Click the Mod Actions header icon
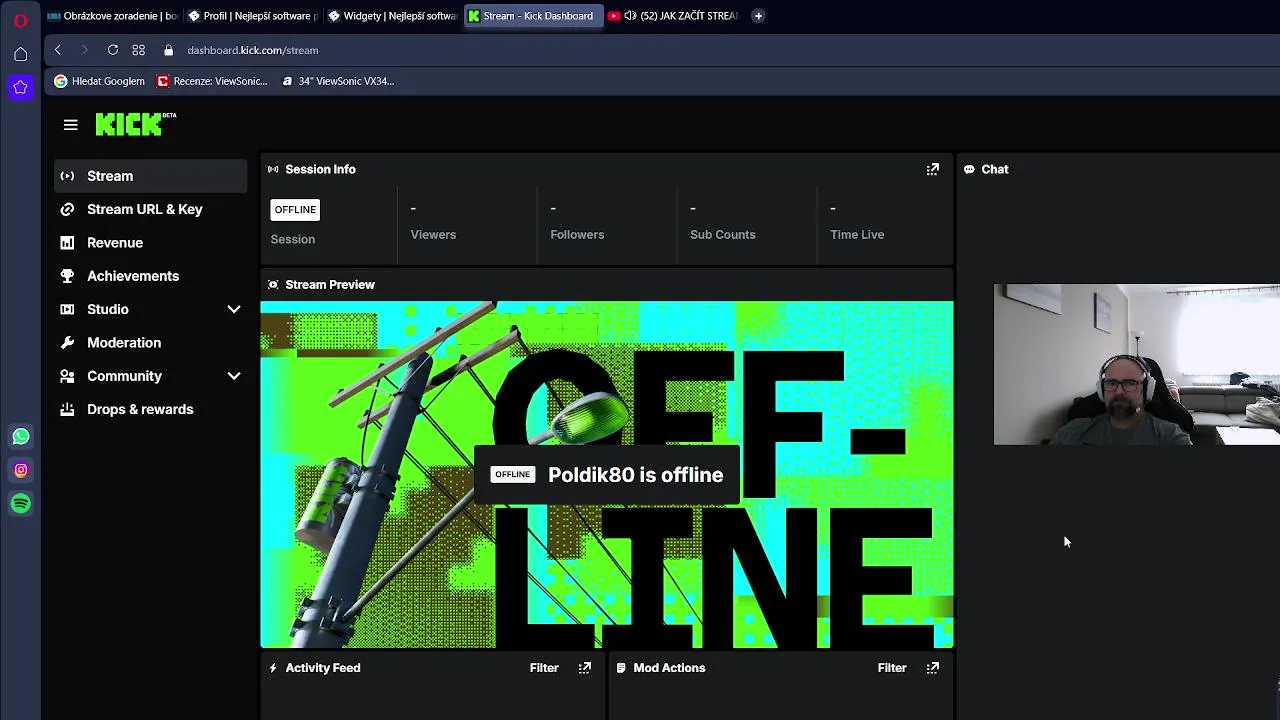This screenshot has height=720, width=1280. [621, 668]
